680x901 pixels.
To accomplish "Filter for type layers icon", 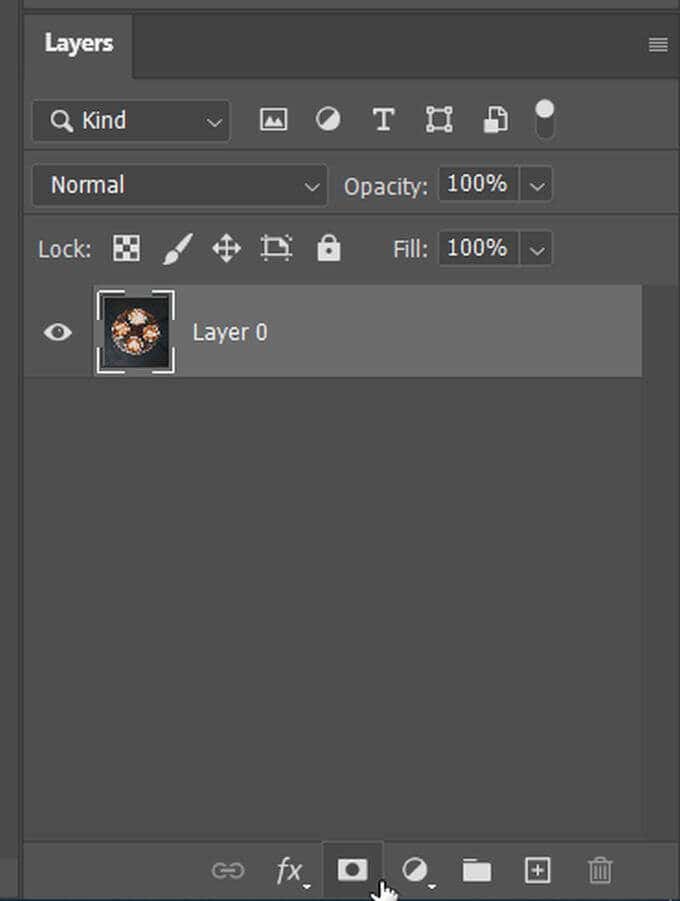I will (383, 120).
